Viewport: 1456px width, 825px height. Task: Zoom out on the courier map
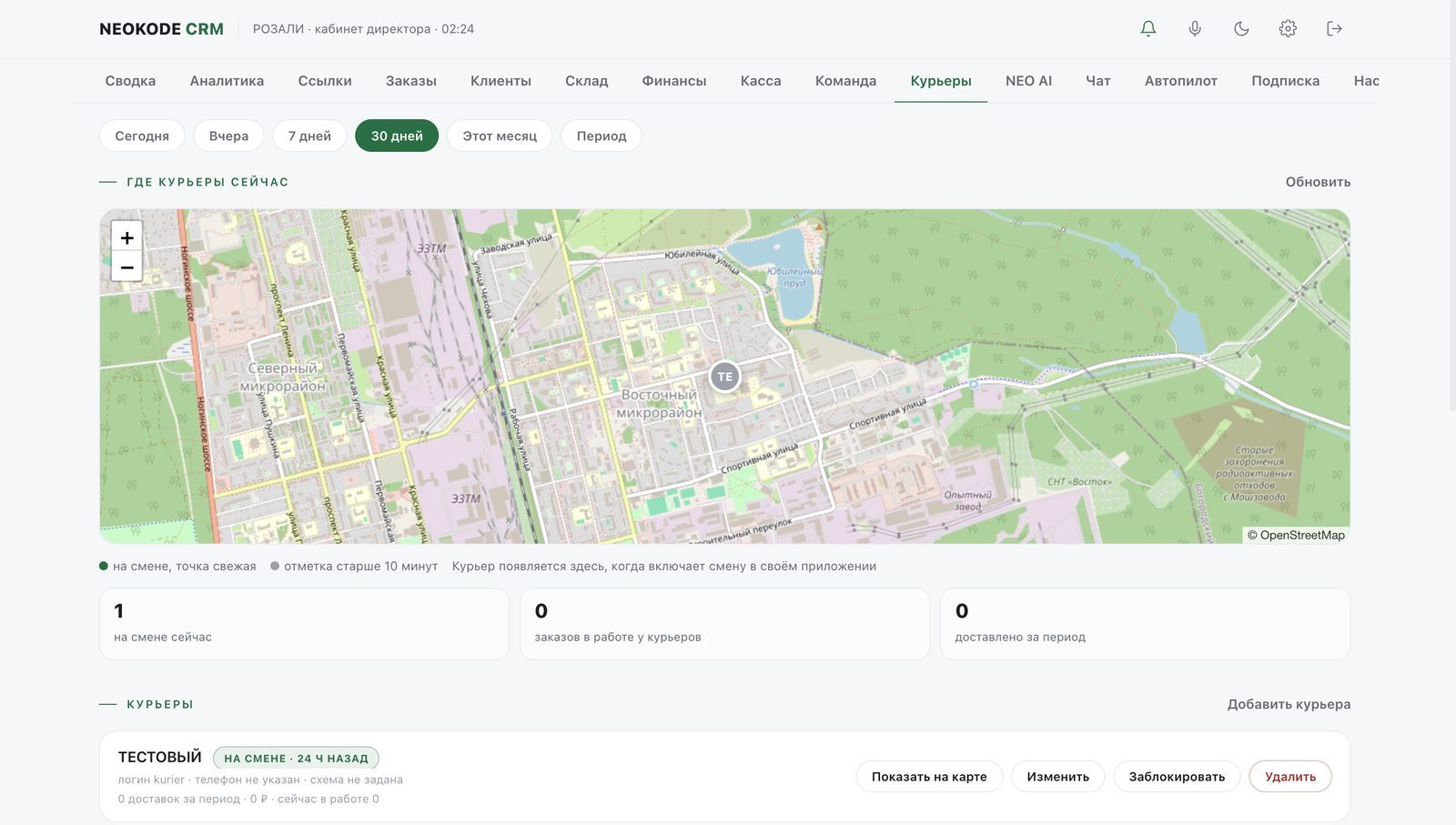pos(126,267)
